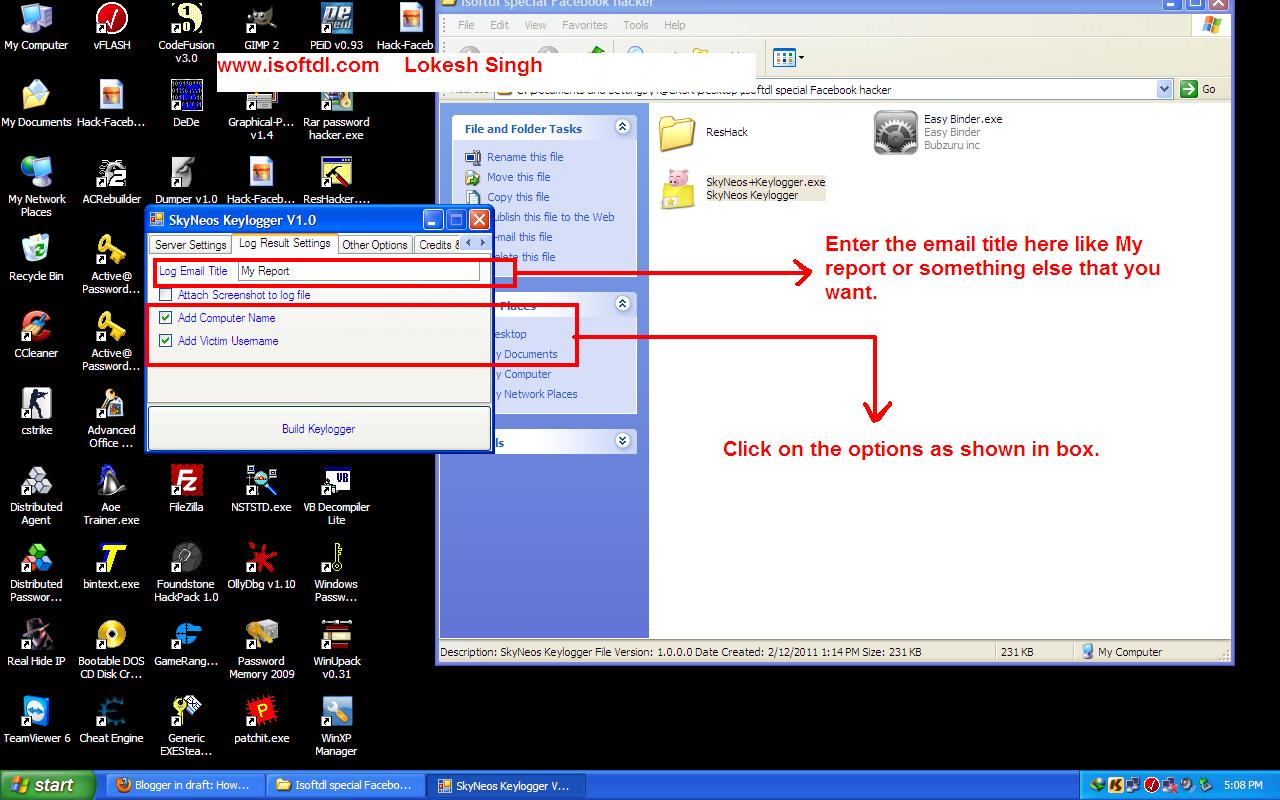The image size is (1280, 800).
Task: Open the FileZilla desktop shortcut
Action: click(x=186, y=489)
